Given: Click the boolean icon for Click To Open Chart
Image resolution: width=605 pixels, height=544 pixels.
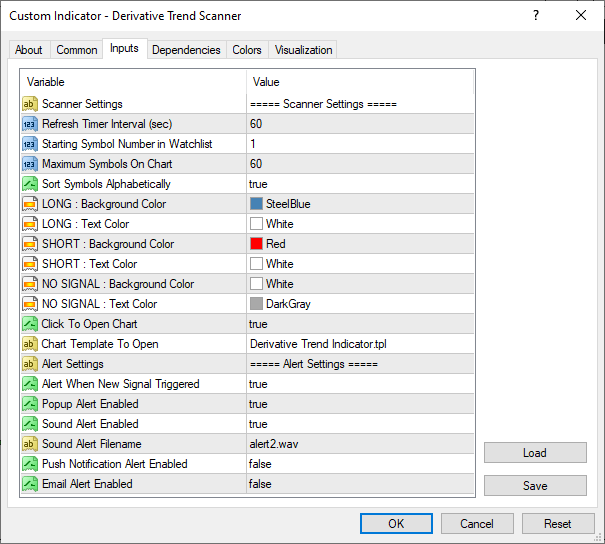Looking at the screenshot, I should pos(30,324).
